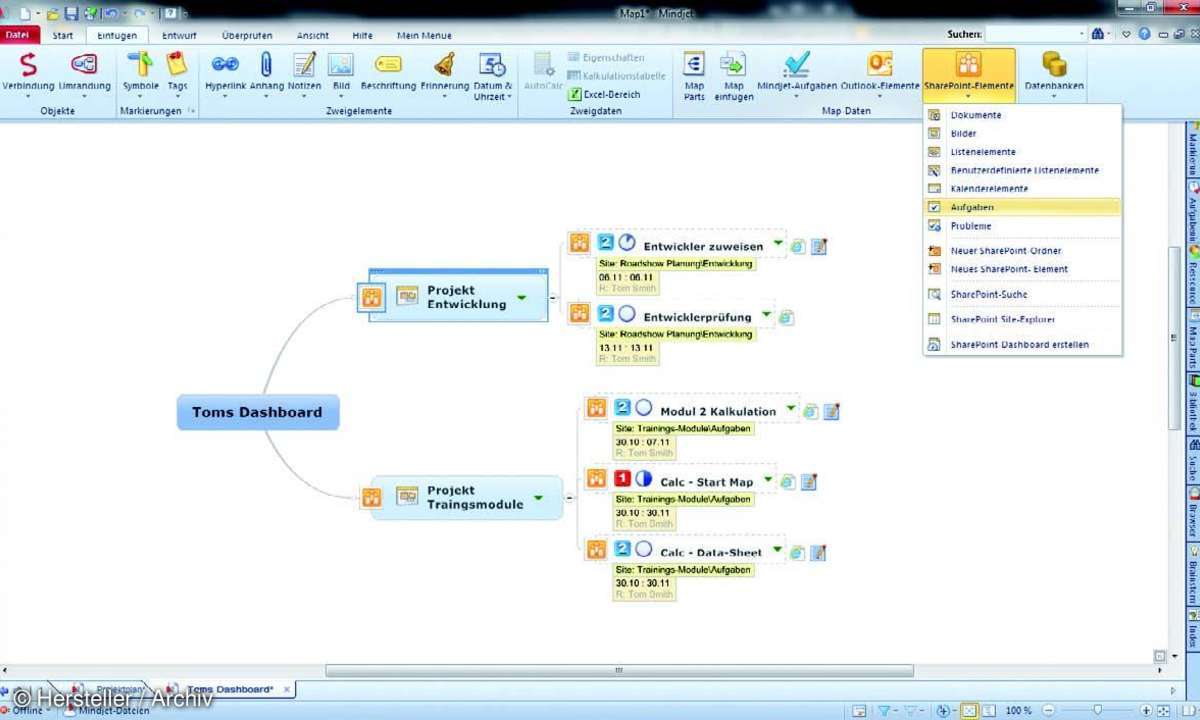Viewport: 1200px width, 720px height.
Task: Open SharePoint Site-Explorer from the menu
Action: point(1022,319)
